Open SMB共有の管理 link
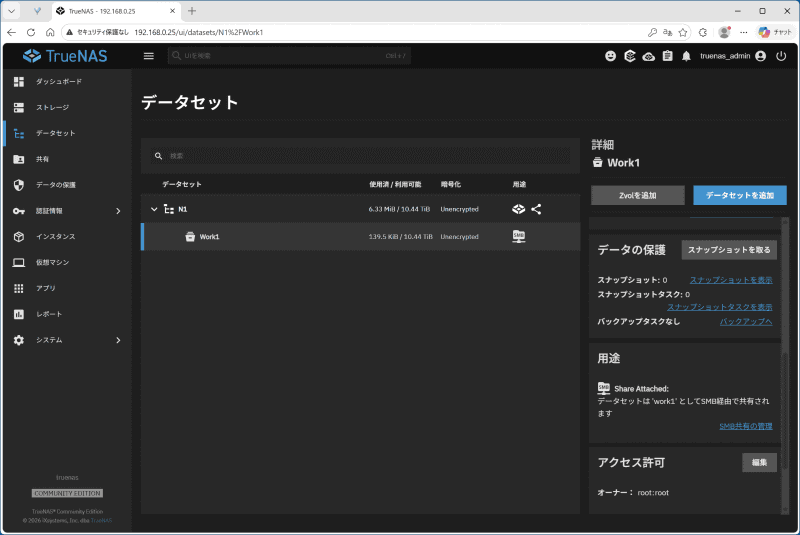This screenshot has height=535, width=800. 746,426
